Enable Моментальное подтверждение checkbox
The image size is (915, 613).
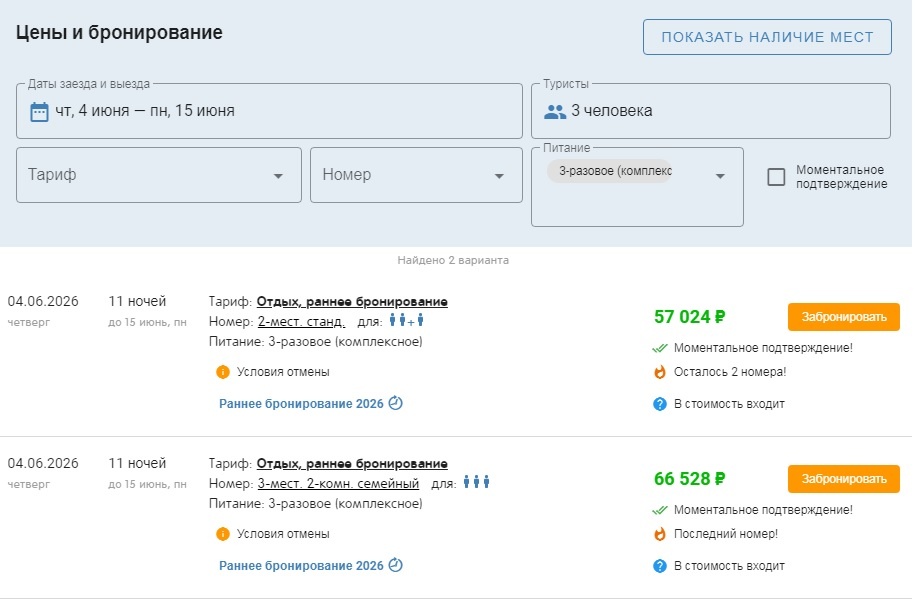click(776, 177)
